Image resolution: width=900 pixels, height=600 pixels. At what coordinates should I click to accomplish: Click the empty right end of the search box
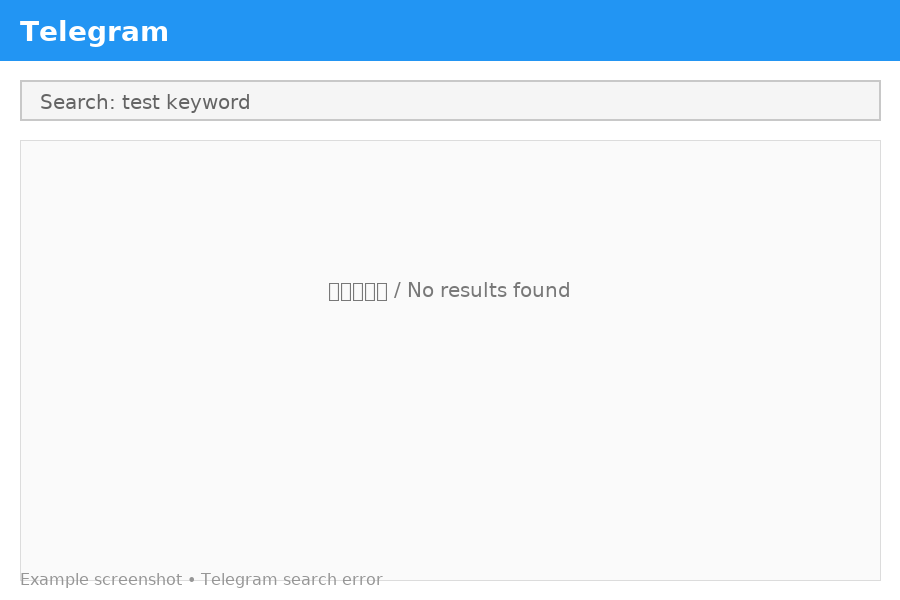pos(689,100)
